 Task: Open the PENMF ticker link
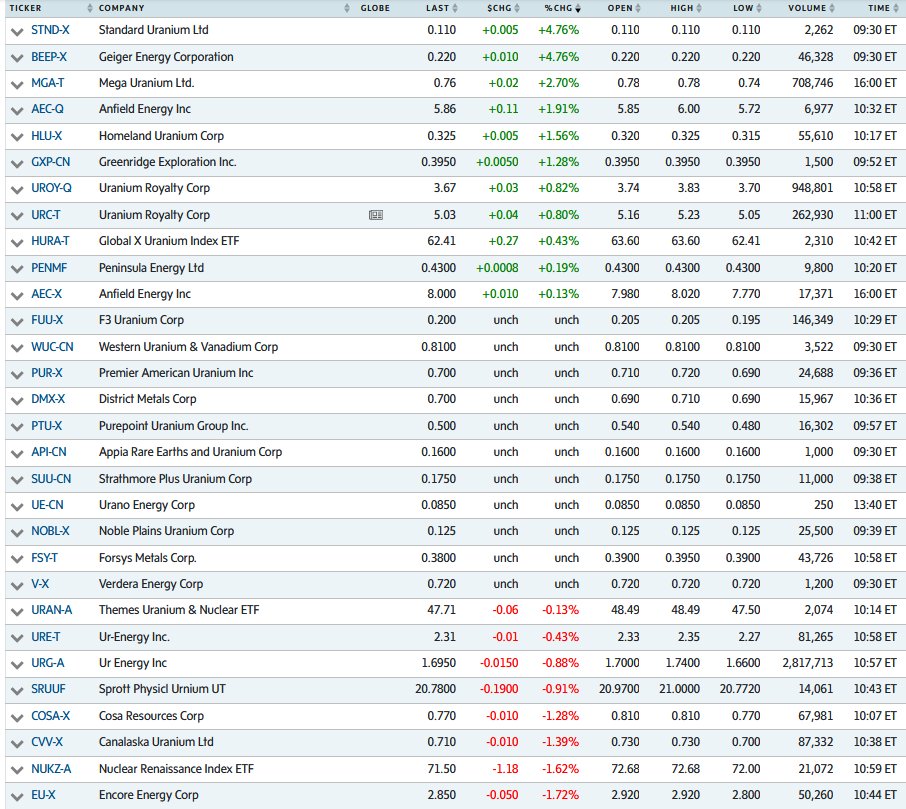[50, 267]
